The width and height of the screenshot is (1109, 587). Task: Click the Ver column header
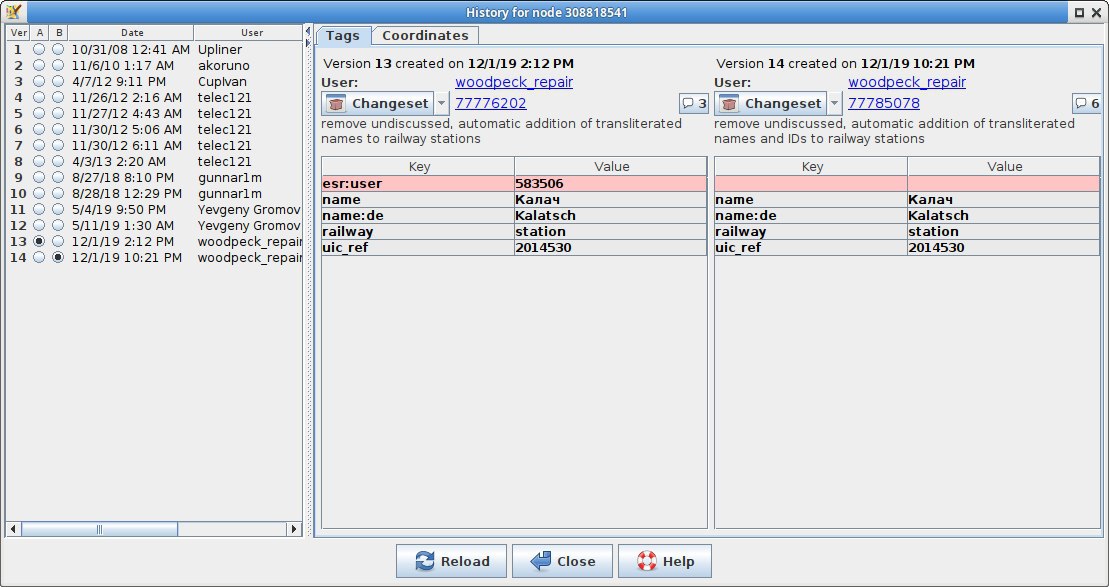[19, 33]
